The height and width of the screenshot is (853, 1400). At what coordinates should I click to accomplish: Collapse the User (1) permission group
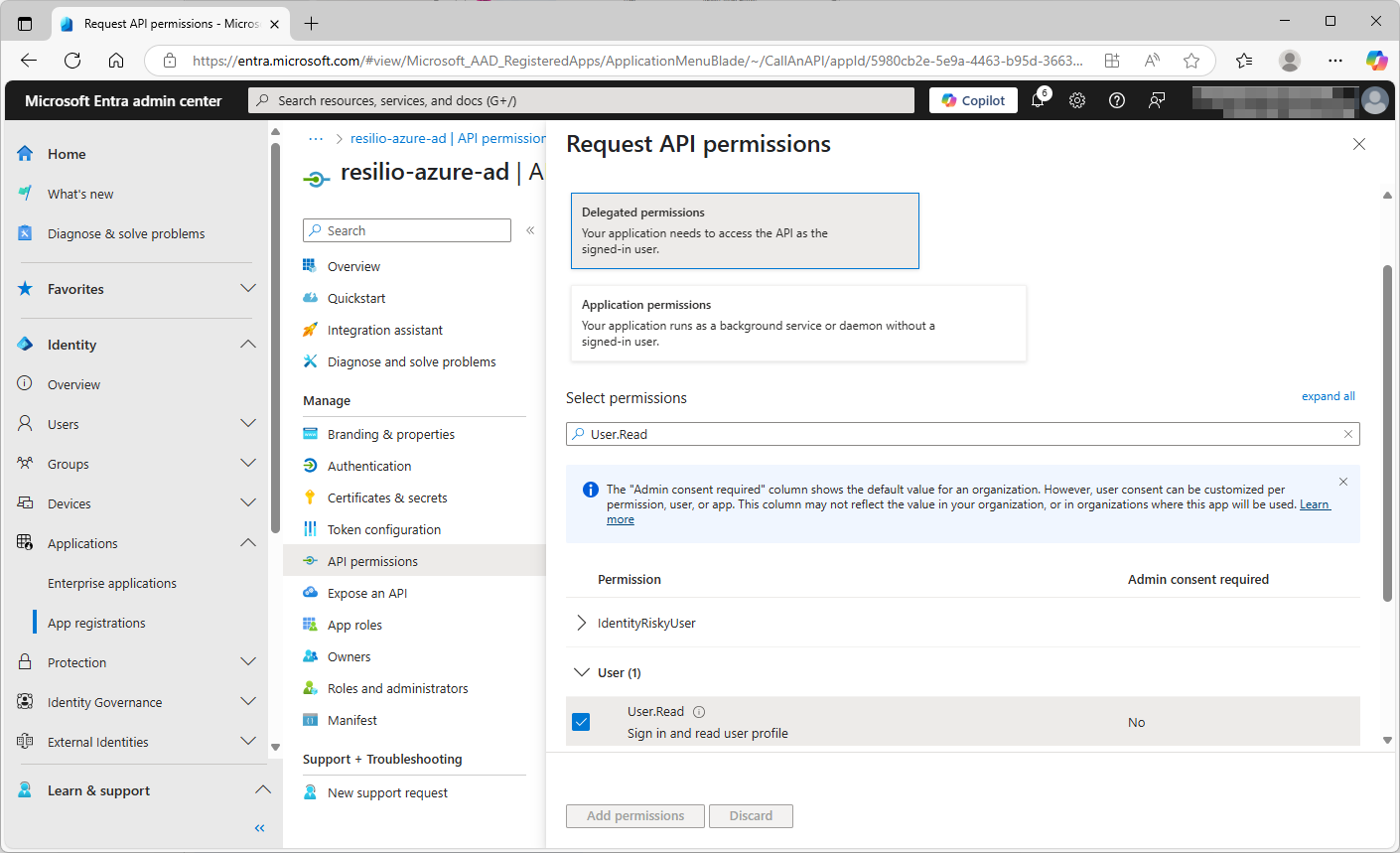pos(582,671)
